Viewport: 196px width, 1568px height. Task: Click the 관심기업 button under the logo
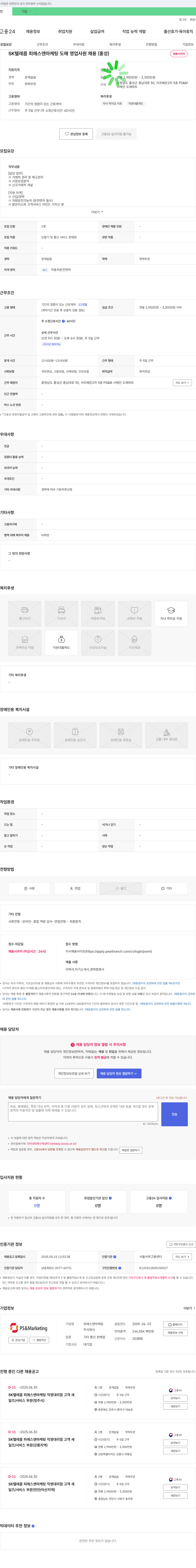pos(18,1340)
